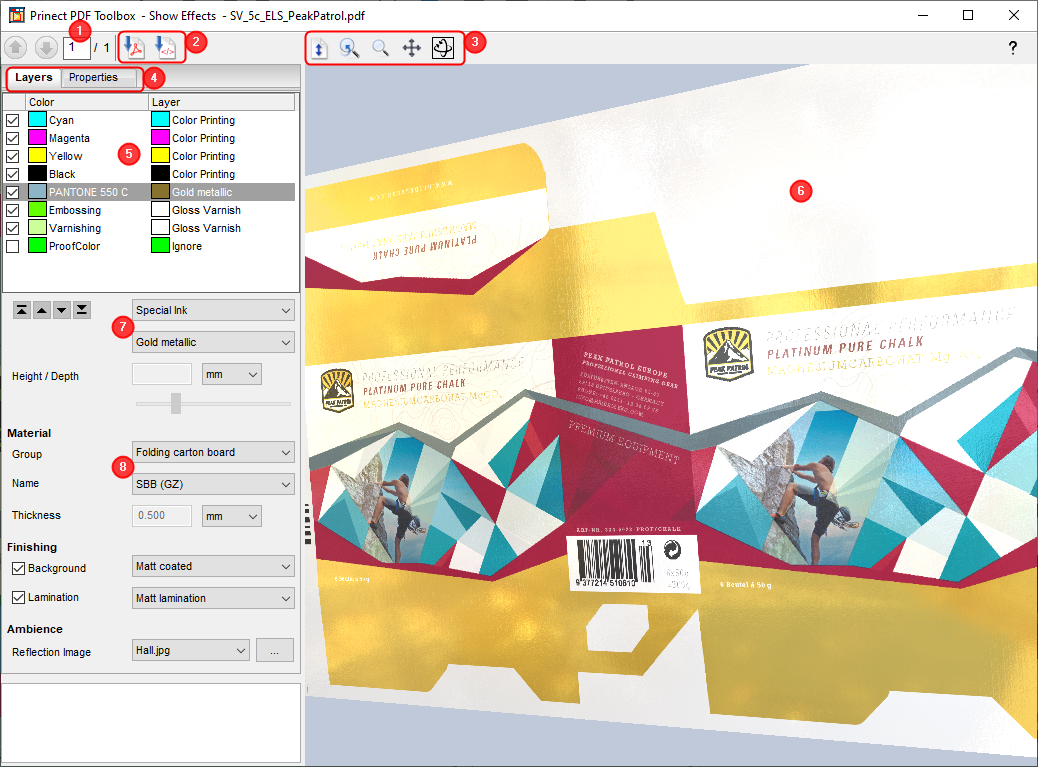
Task: Toggle the Lamination checkbox
Action: pyautogui.click(x=19, y=597)
